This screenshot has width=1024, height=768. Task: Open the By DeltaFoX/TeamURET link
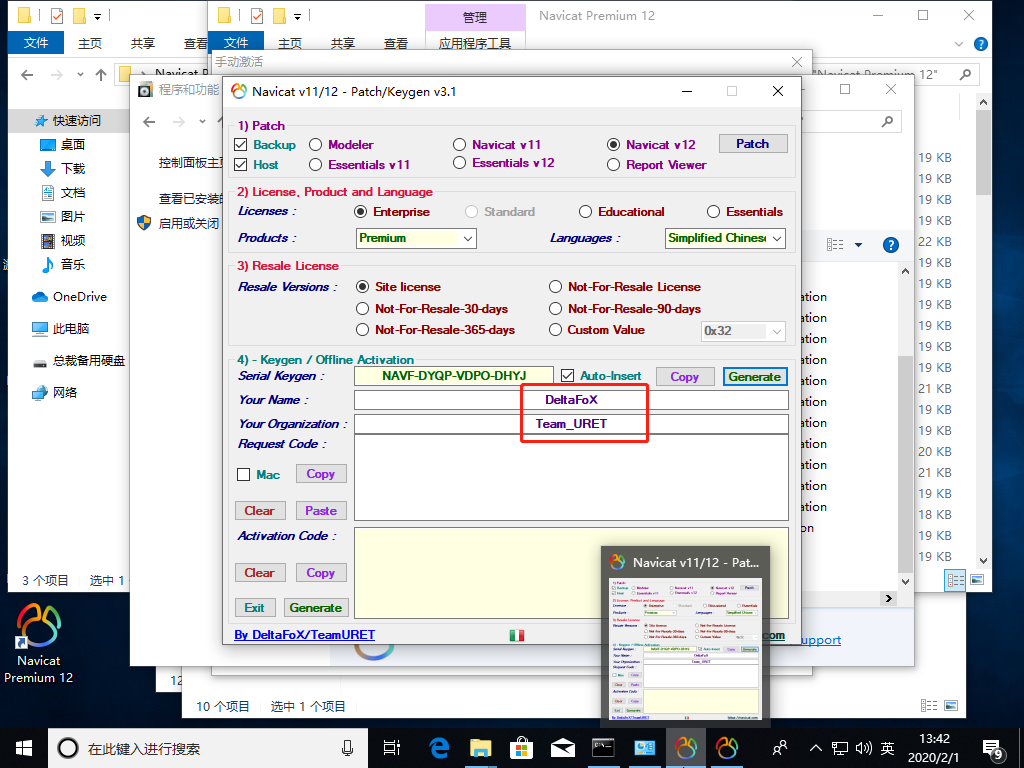304,635
